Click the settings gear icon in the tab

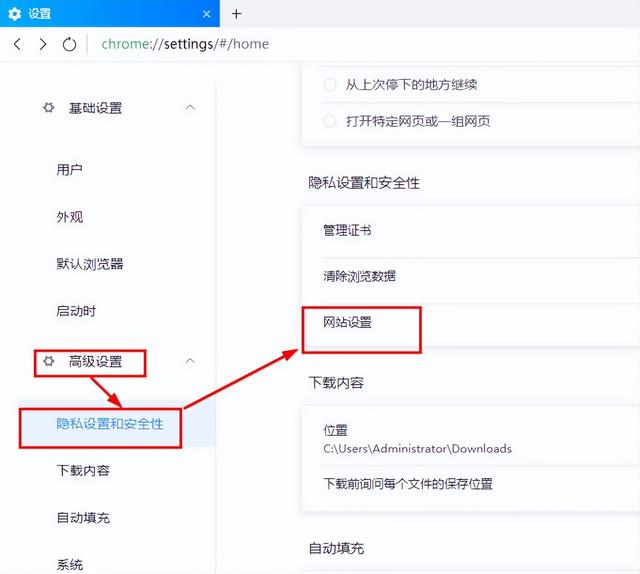(15, 14)
